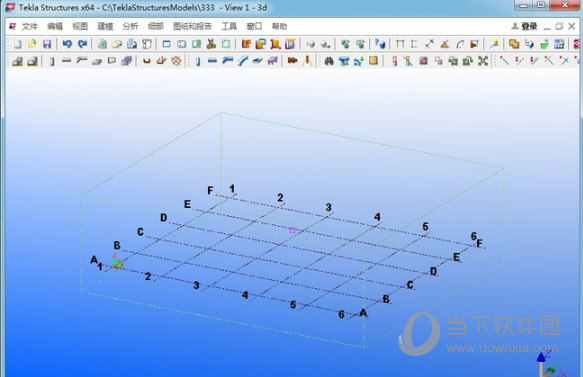Undo the last action
Screen dimensions: 583x377
click(x=67, y=44)
